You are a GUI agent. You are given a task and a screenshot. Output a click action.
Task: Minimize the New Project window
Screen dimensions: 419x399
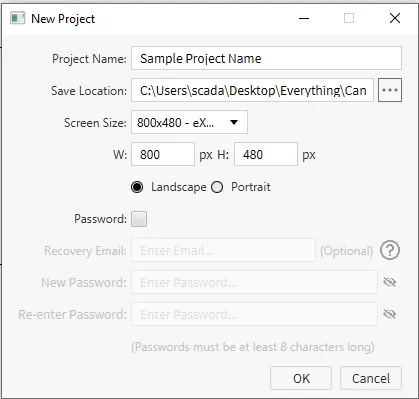pos(304,18)
